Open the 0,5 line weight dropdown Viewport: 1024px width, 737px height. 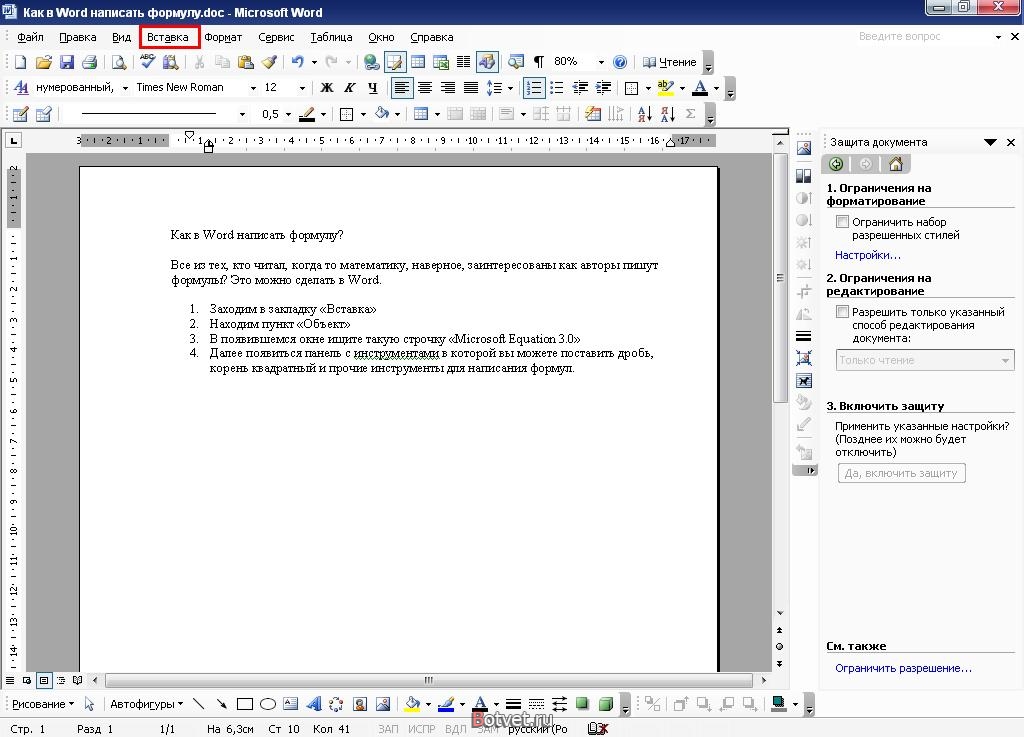tap(288, 114)
